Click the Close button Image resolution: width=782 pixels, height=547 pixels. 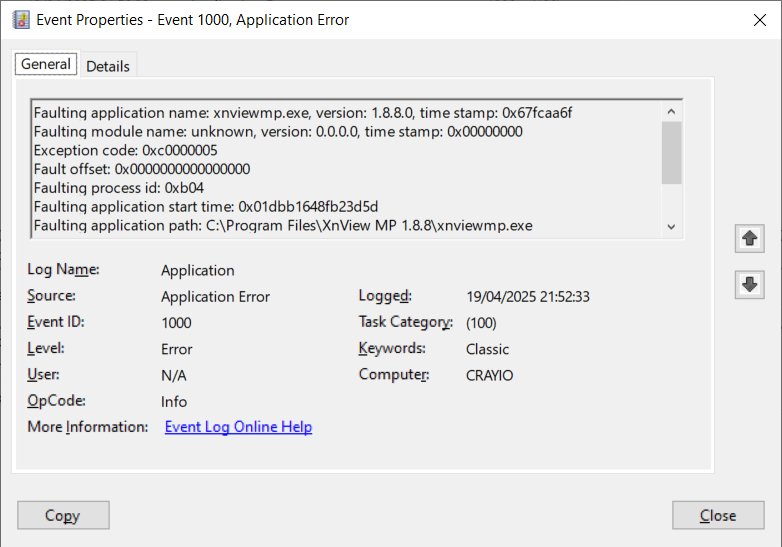pos(718,515)
